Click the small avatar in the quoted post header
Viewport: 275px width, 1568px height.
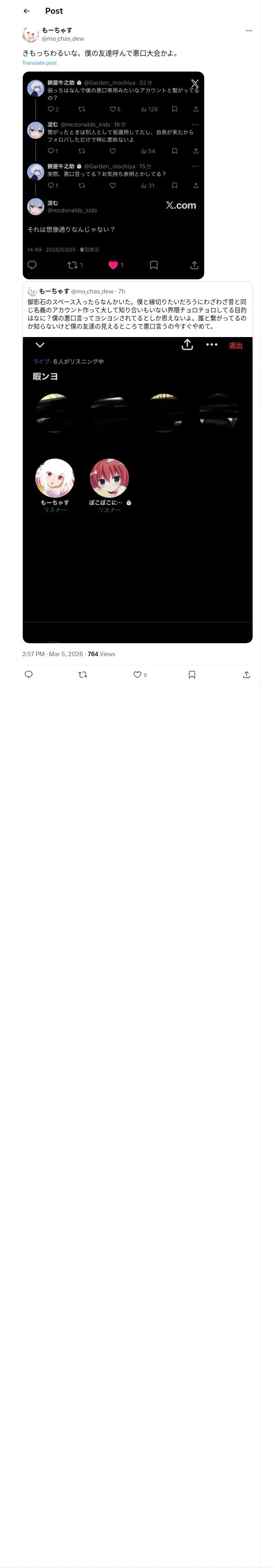click(x=32, y=291)
